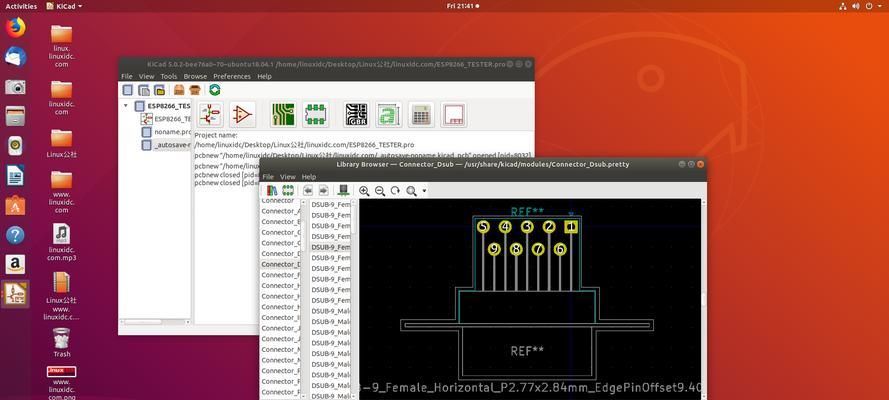The image size is (889, 400).
Task: Select ESP8266_TE schematic file in project tree
Action: pos(166,119)
